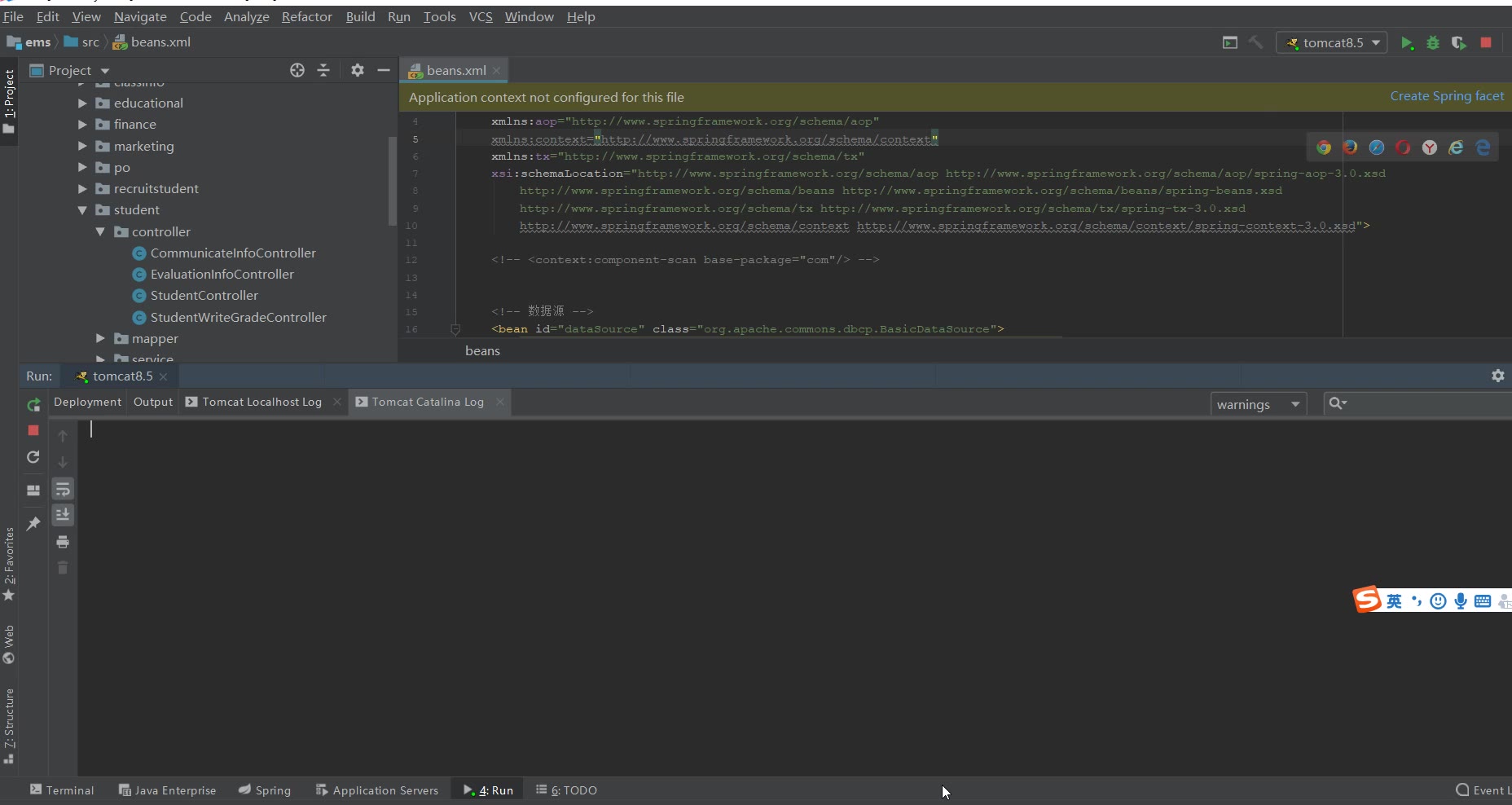Open Project panel settings gear
This screenshot has height=805, width=1512.
[357, 71]
